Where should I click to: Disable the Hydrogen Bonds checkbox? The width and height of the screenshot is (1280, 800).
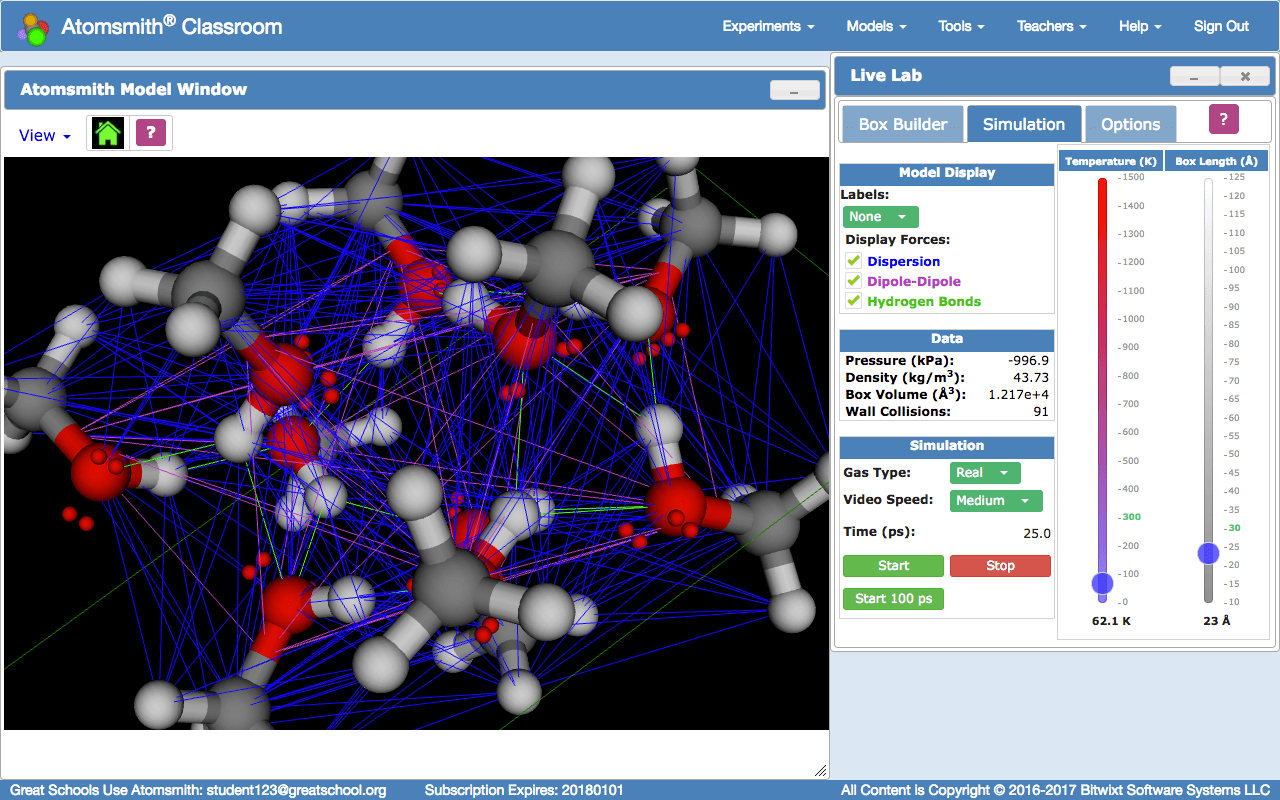click(854, 301)
